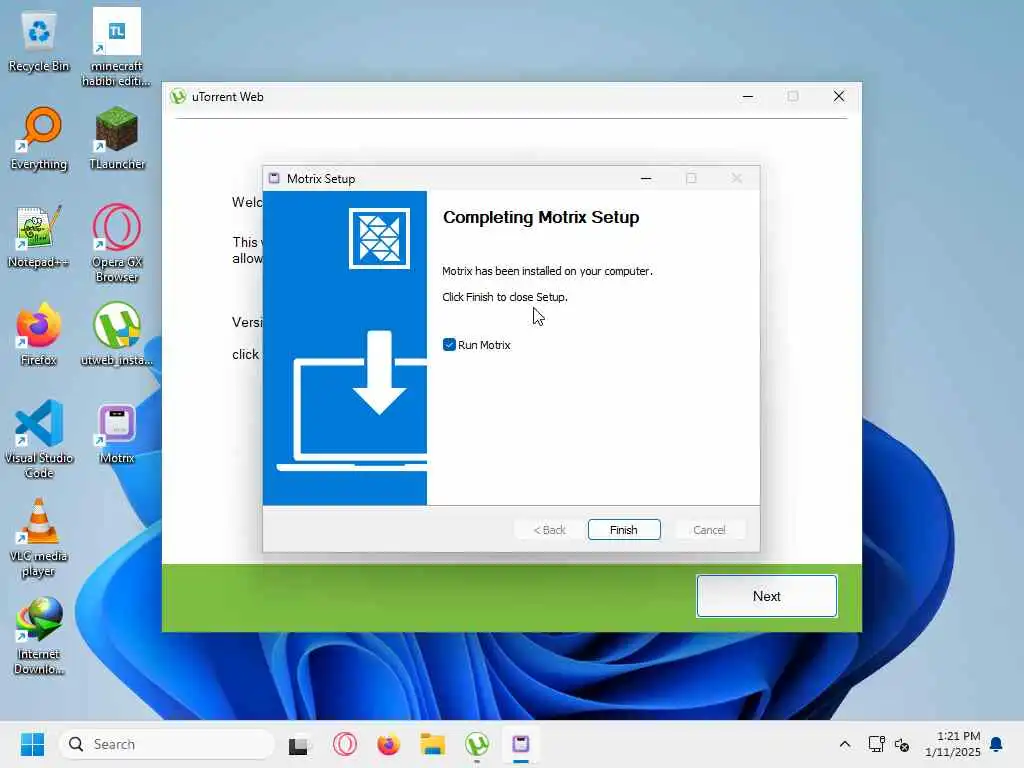The image size is (1024, 768).
Task: Show hidden system tray icons
Action: pyautogui.click(x=844, y=744)
